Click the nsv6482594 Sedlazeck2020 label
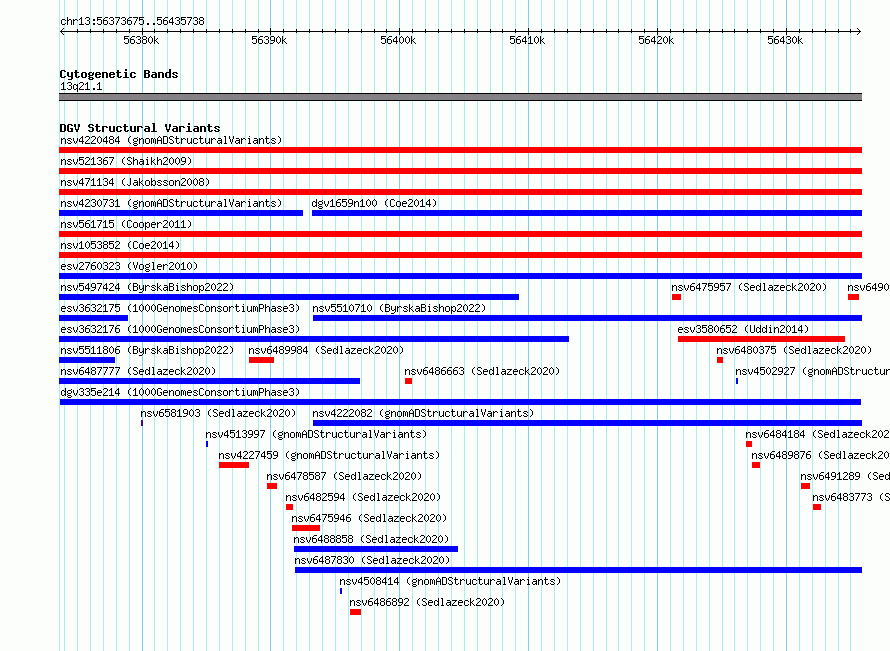The width and height of the screenshot is (890, 651). [363, 497]
